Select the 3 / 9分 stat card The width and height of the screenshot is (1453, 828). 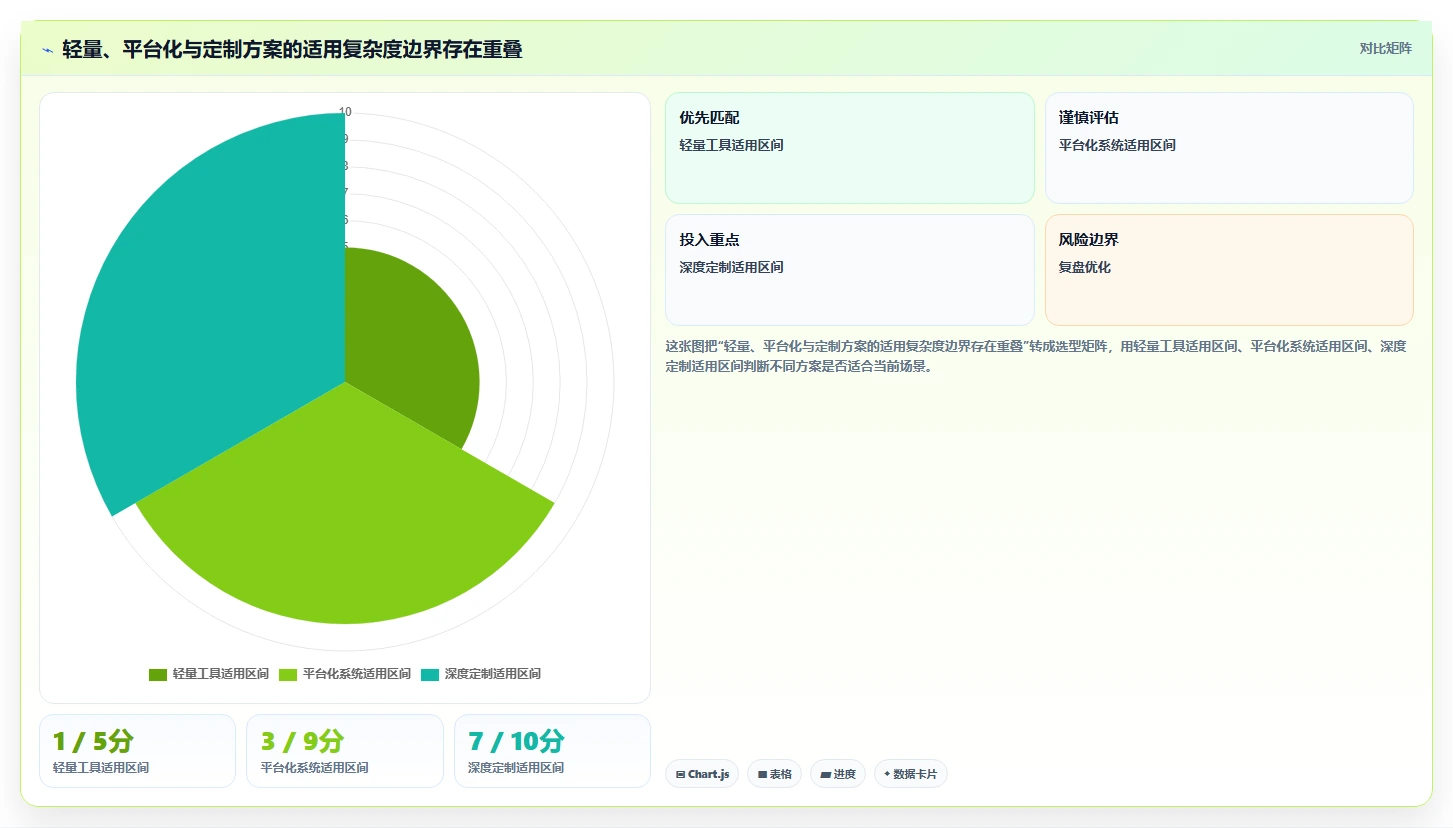345,751
